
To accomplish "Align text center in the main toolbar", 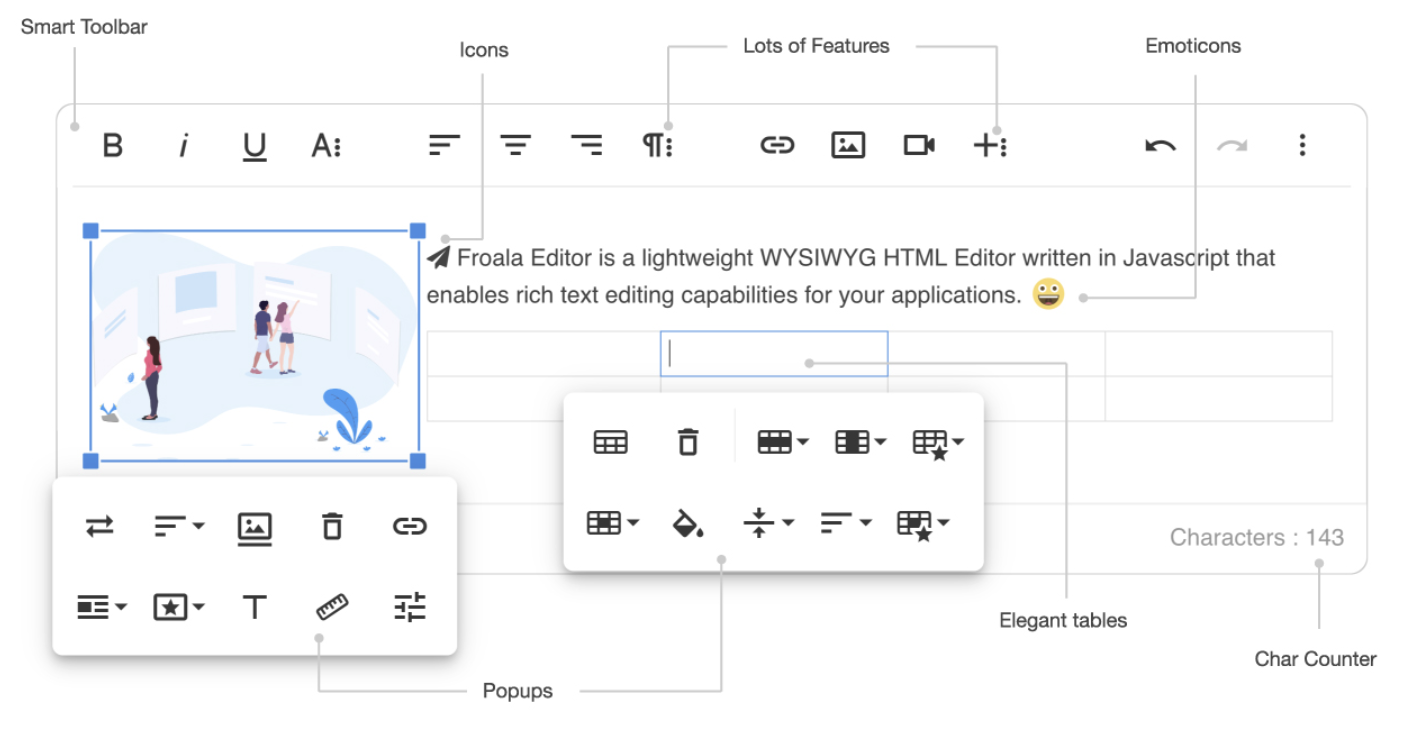I will click(515, 146).
